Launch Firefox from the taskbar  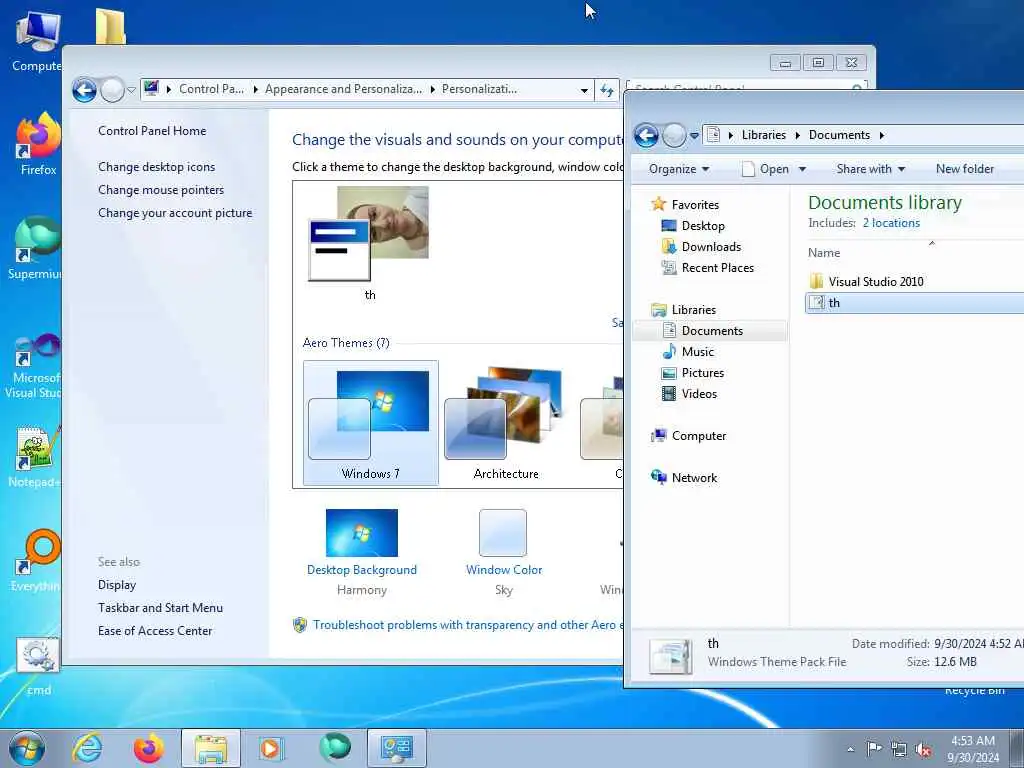click(x=148, y=748)
